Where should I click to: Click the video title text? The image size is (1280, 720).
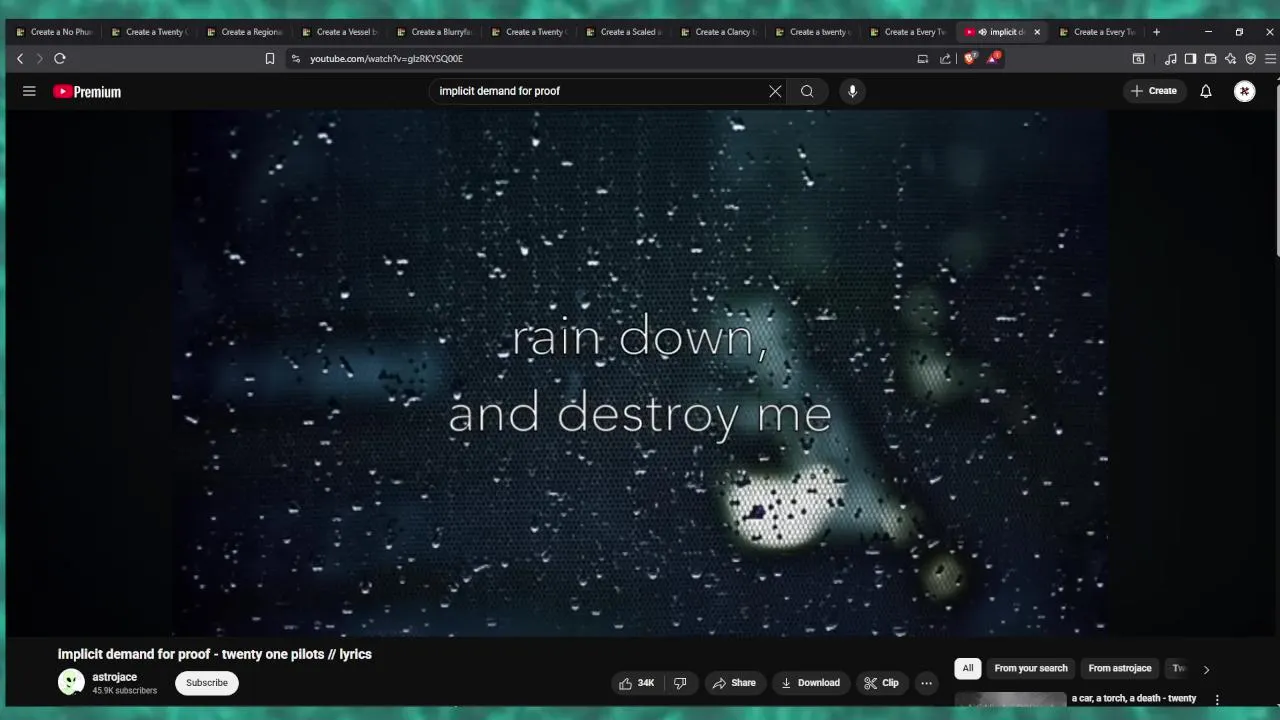[215, 654]
